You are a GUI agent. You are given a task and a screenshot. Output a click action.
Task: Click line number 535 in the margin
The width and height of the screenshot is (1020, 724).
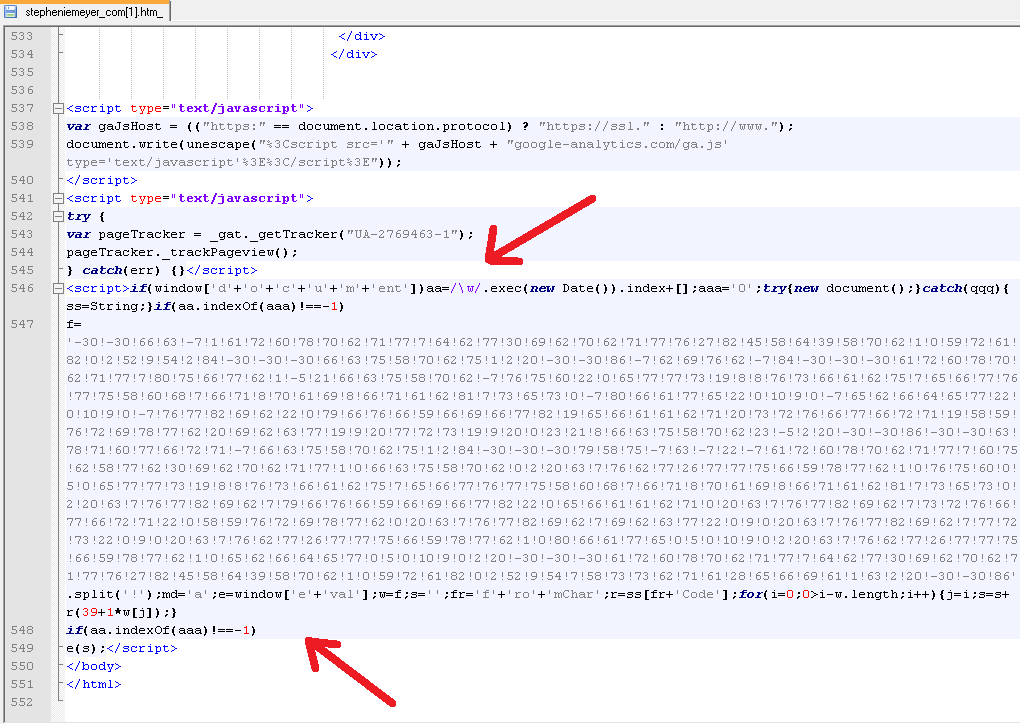[22, 72]
